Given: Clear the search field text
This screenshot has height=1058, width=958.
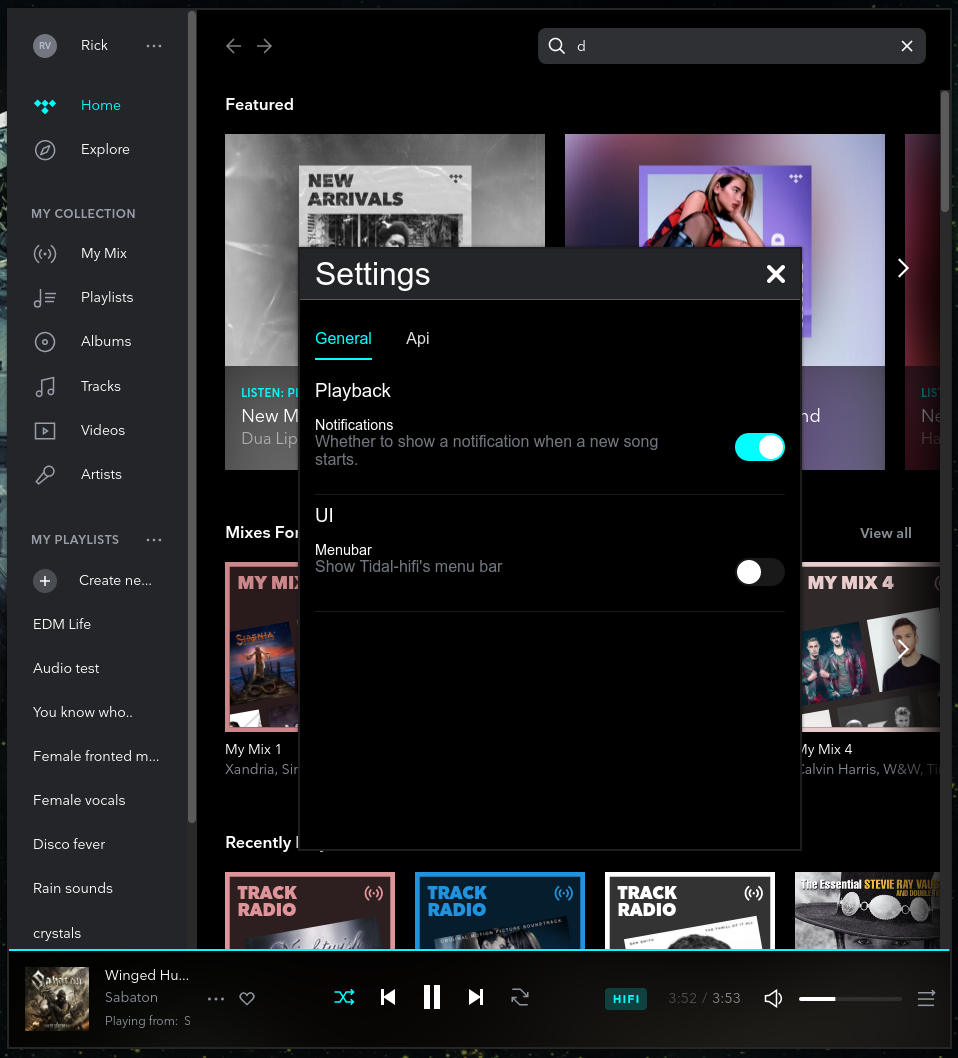Looking at the screenshot, I should (x=907, y=46).
